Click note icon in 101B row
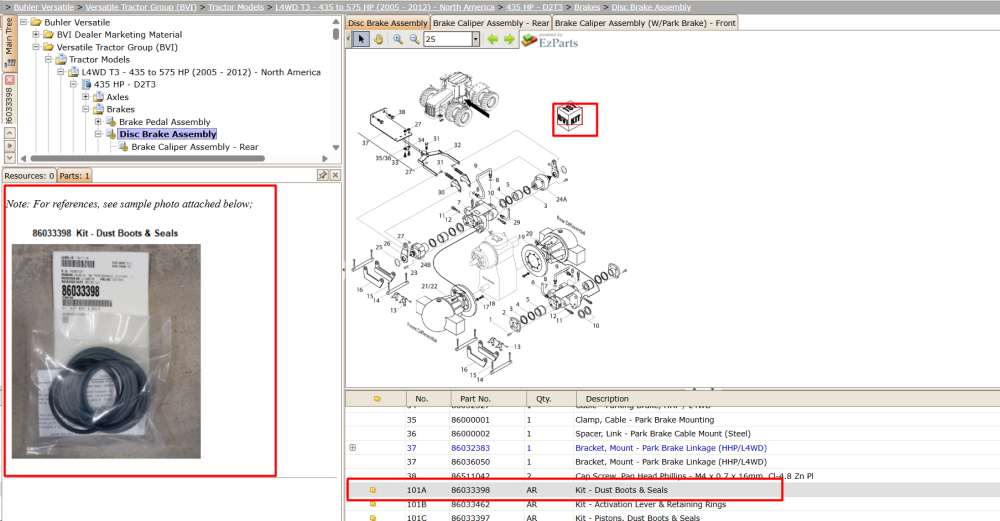1000x521 pixels. coord(373,504)
